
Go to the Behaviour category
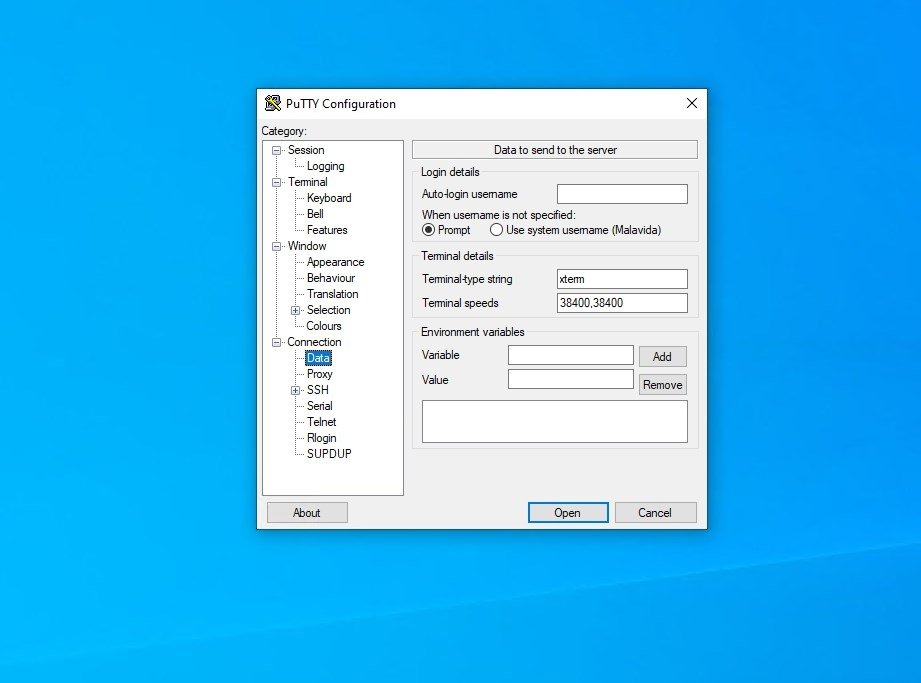click(x=331, y=278)
